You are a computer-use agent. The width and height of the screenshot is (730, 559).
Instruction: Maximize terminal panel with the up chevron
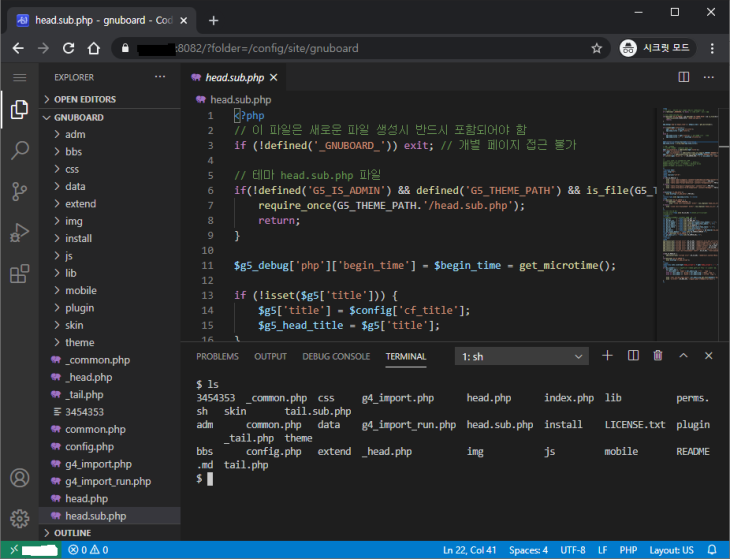click(684, 355)
